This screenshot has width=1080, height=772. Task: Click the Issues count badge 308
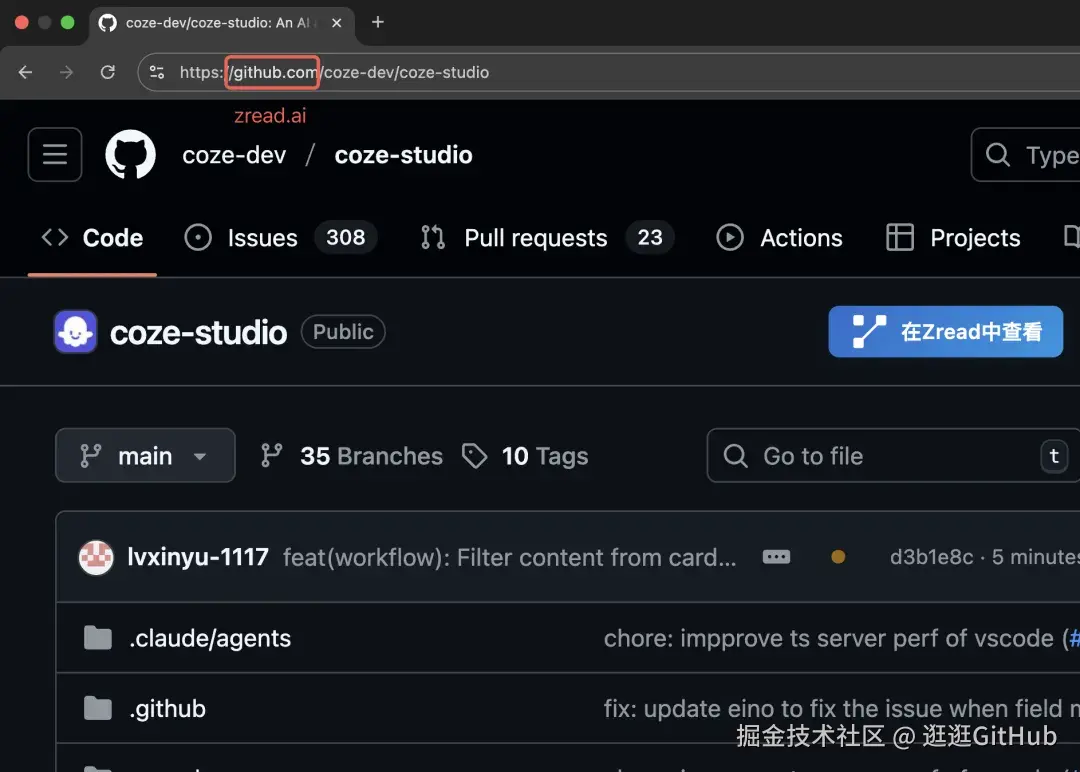[346, 238]
